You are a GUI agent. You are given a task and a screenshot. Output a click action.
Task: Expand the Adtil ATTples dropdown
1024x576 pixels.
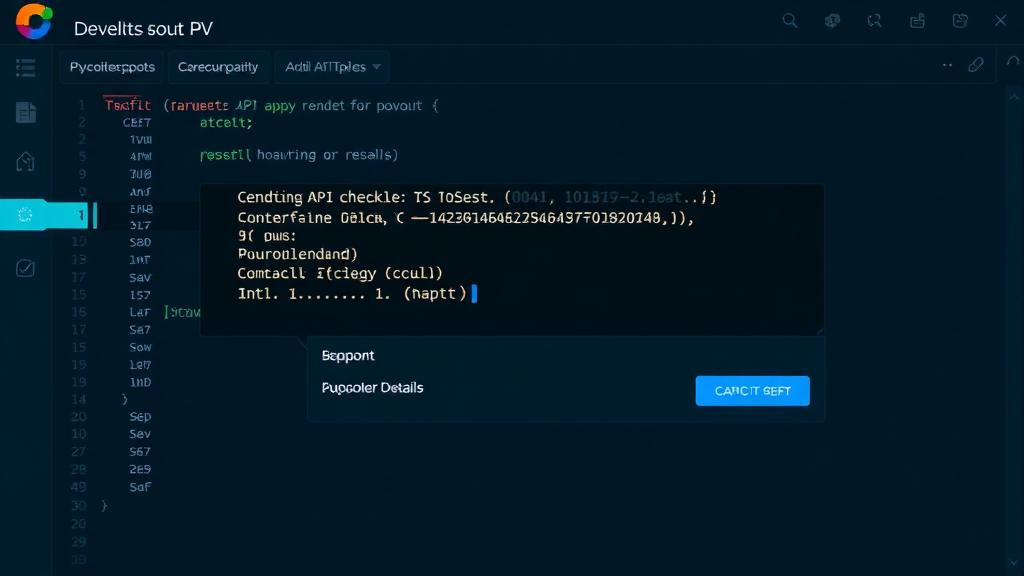pyautogui.click(x=332, y=67)
